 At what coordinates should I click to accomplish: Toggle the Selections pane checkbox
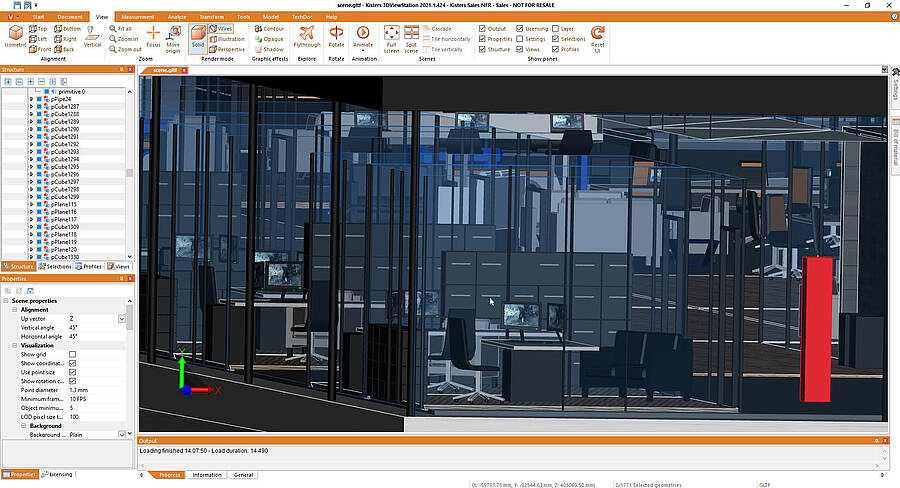[x=556, y=39]
